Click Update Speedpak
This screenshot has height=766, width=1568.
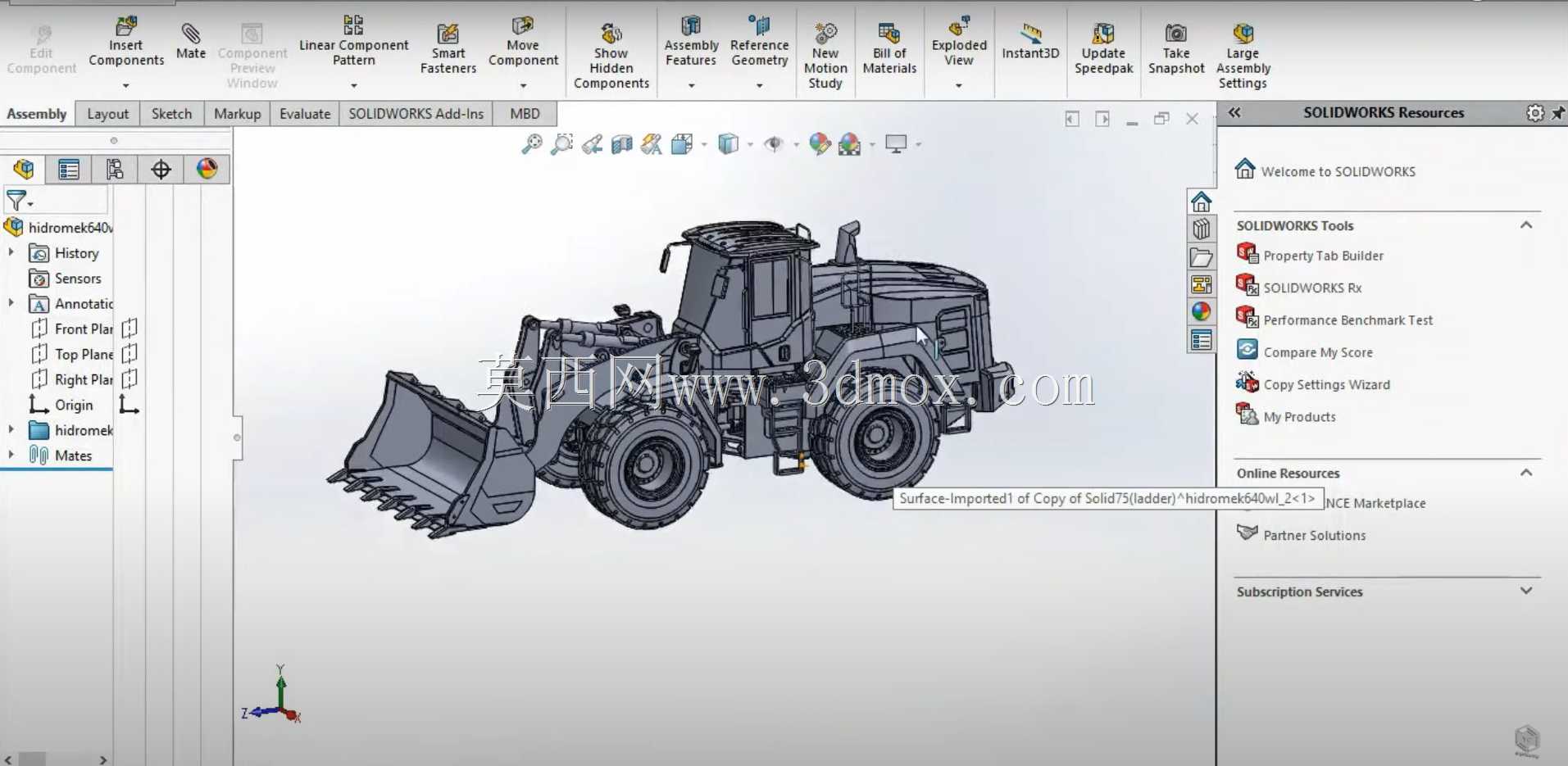pos(1104,49)
